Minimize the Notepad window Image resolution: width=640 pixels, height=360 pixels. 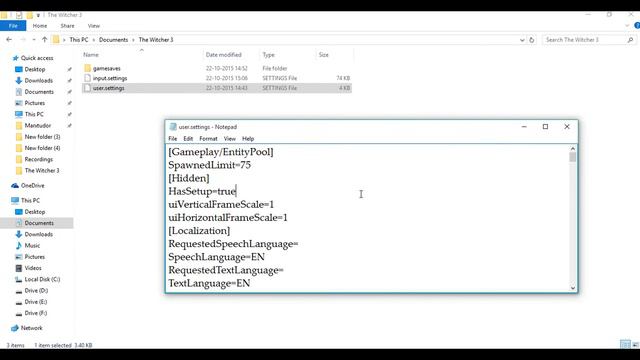click(524, 127)
